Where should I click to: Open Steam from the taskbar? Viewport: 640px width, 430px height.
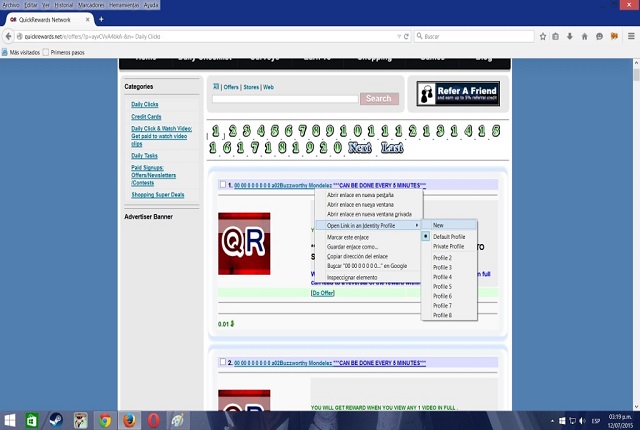tap(57, 420)
